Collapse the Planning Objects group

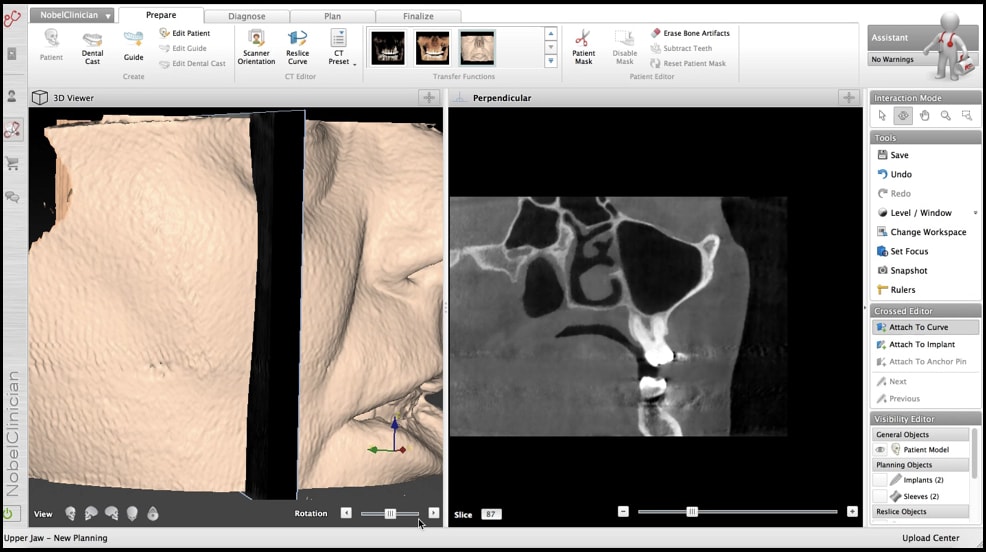[921, 465]
